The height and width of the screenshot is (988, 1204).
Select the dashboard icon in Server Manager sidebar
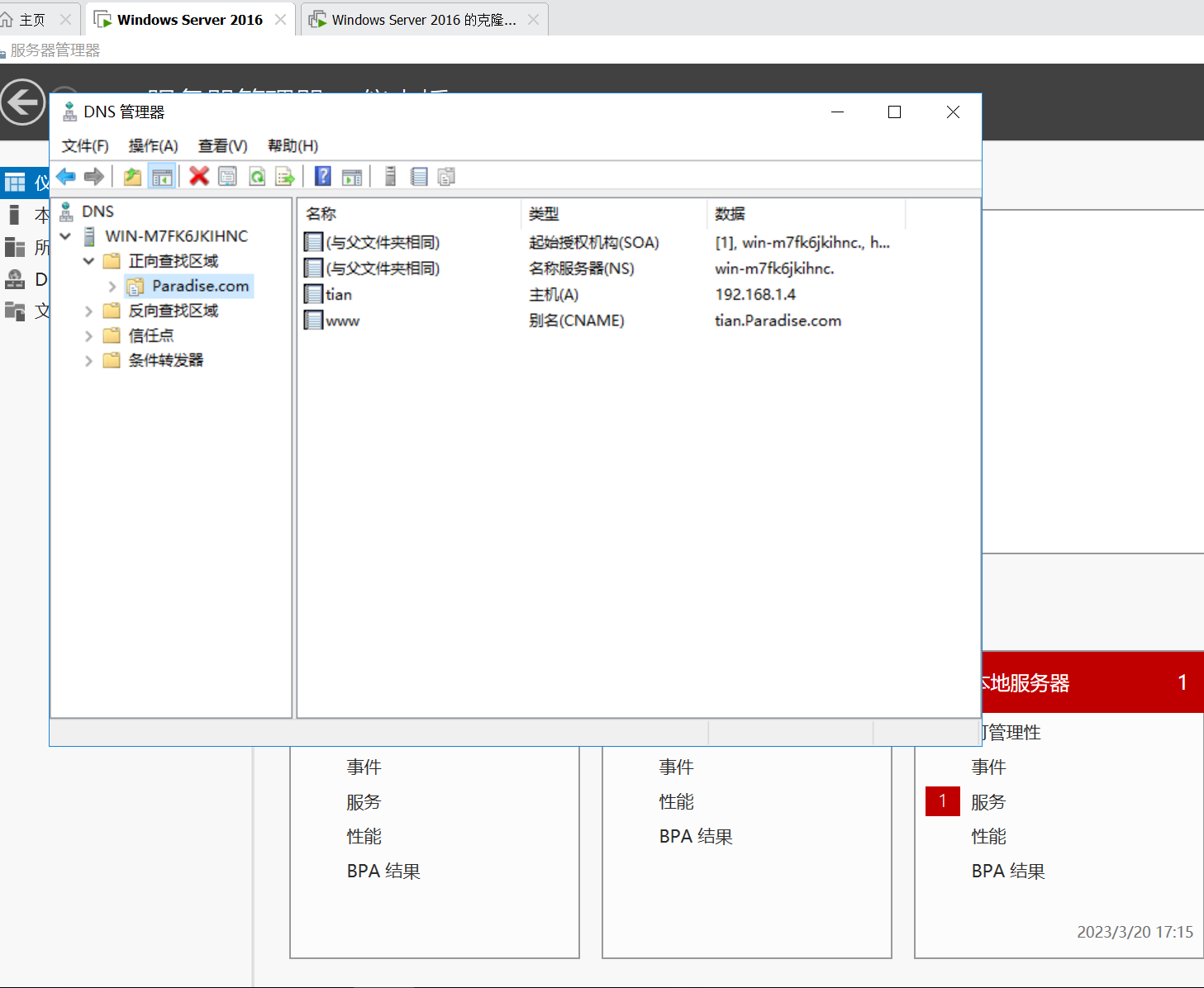[x=15, y=183]
